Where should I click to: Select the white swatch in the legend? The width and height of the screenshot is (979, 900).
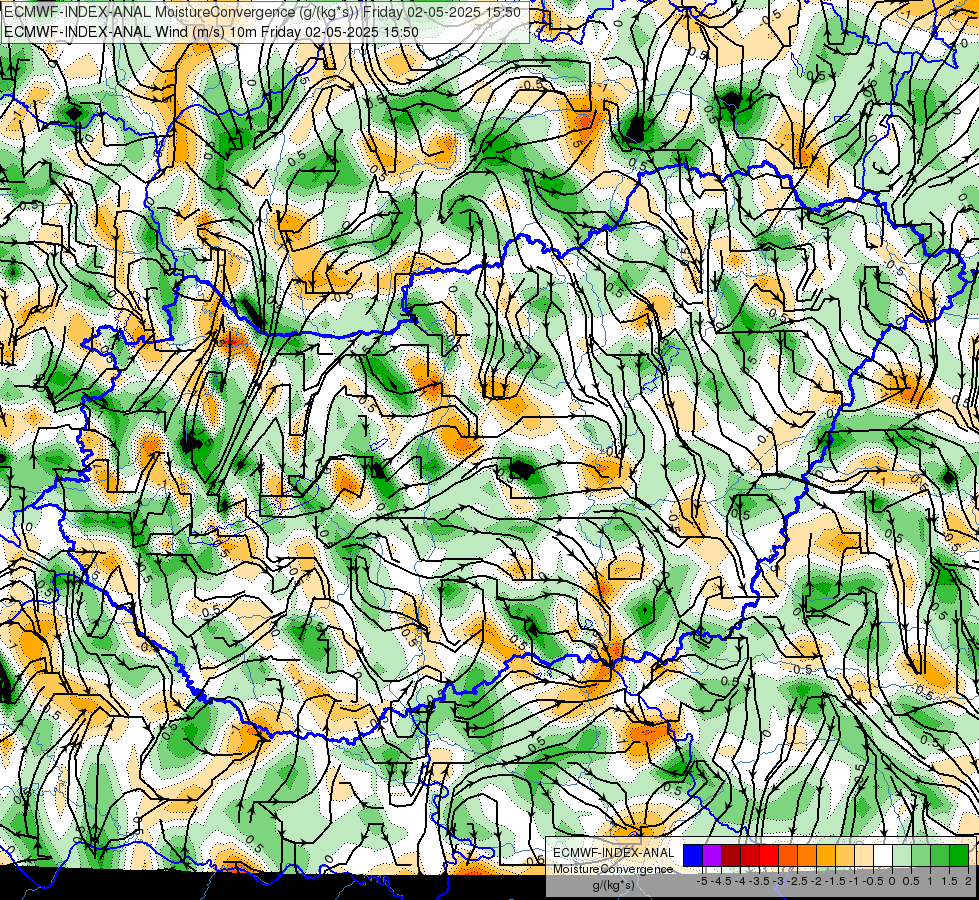pos(883,856)
